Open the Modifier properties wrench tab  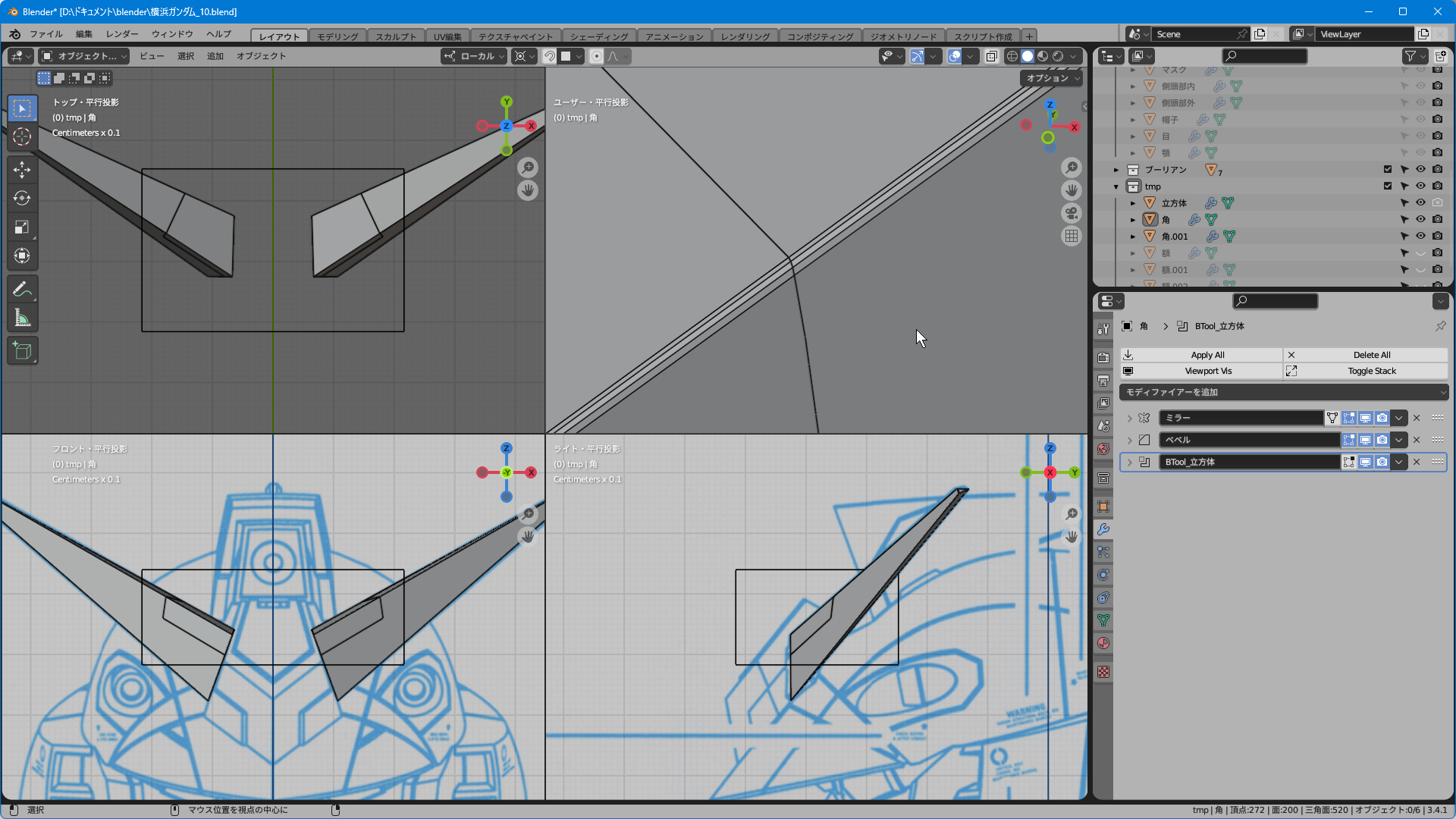[x=1103, y=529]
